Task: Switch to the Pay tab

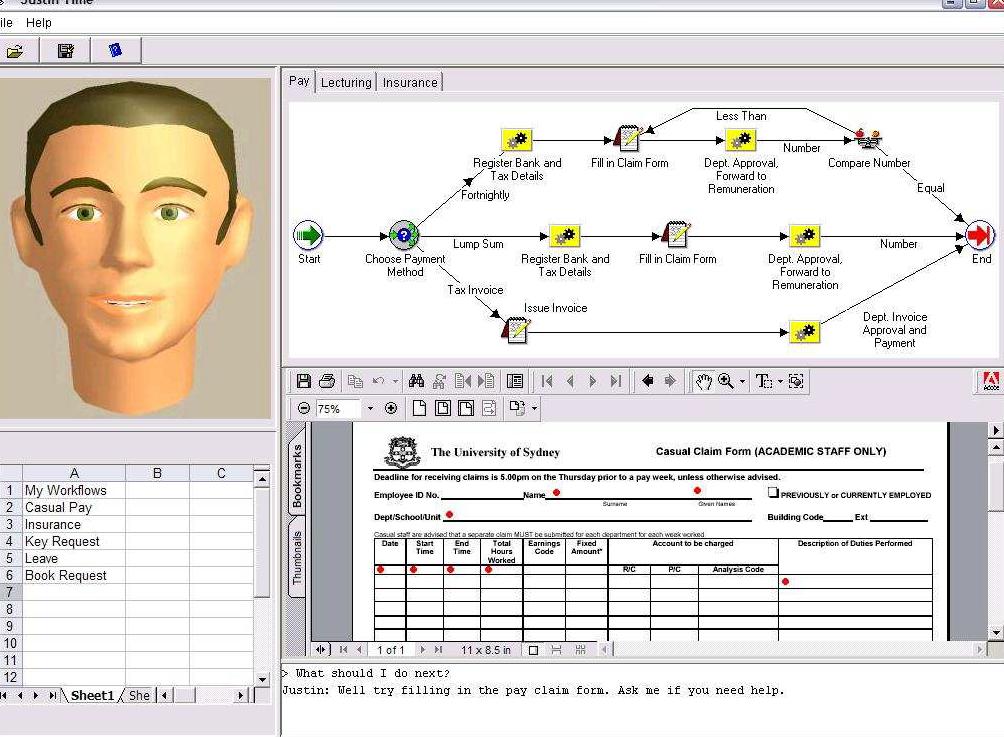Action: (x=299, y=81)
